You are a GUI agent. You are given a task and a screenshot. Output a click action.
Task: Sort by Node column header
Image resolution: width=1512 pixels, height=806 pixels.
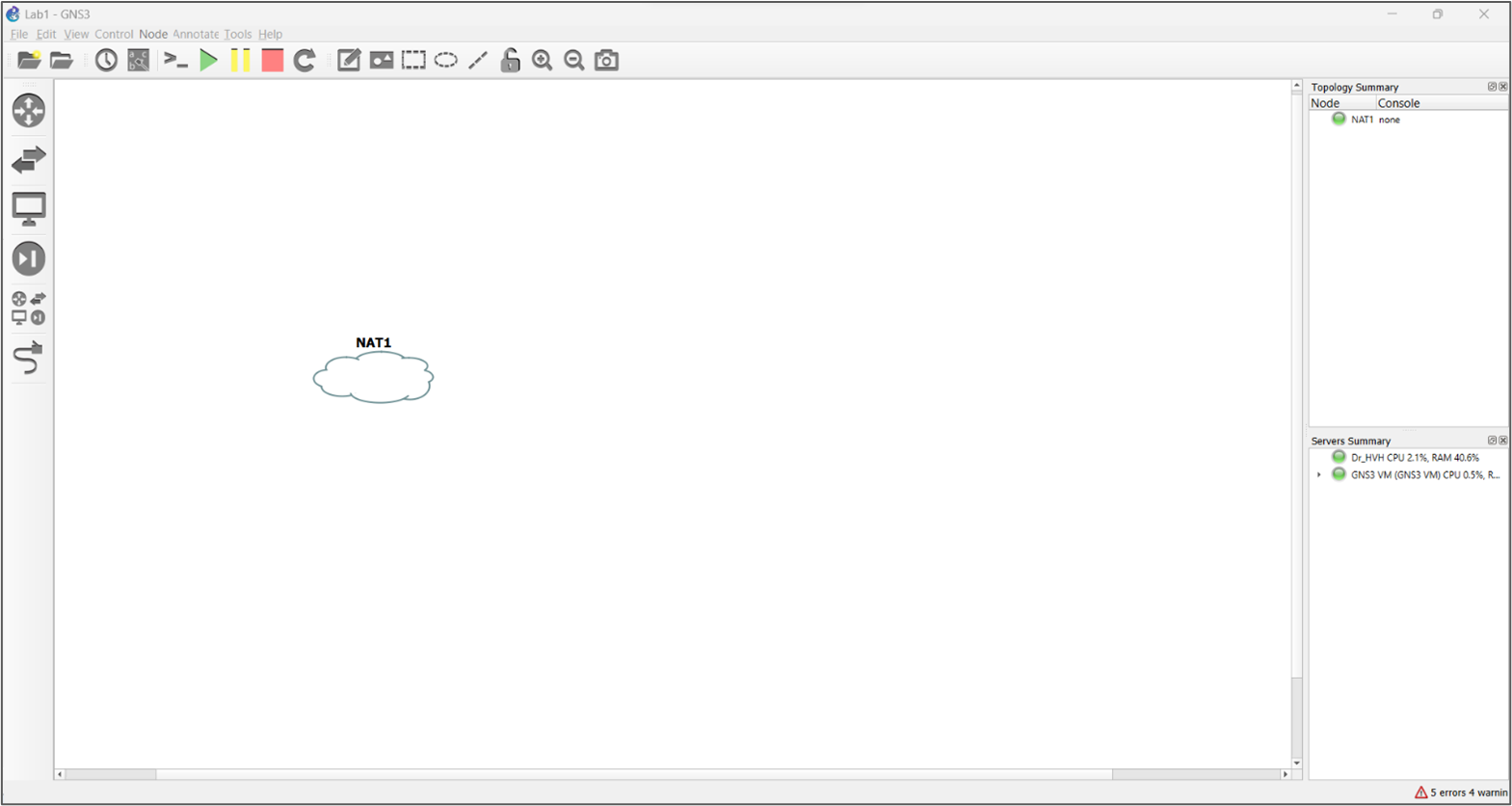click(x=1342, y=103)
